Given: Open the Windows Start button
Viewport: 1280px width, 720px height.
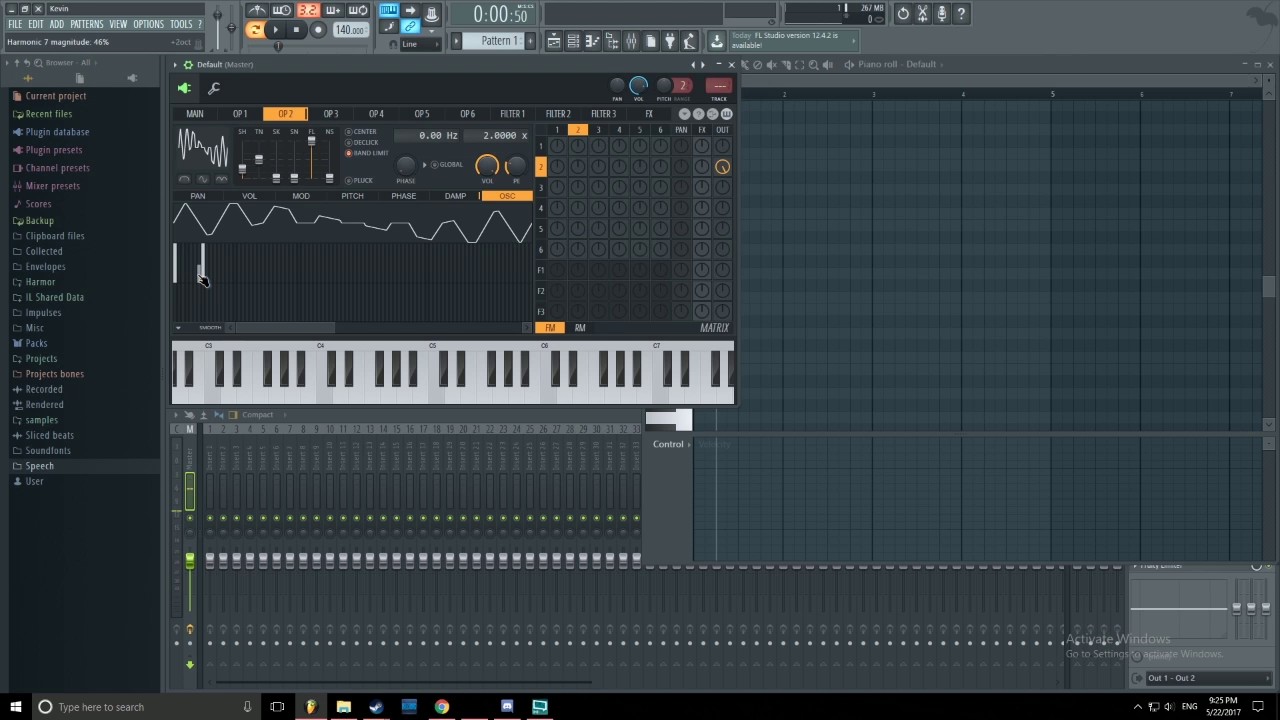Looking at the screenshot, I should coord(16,707).
